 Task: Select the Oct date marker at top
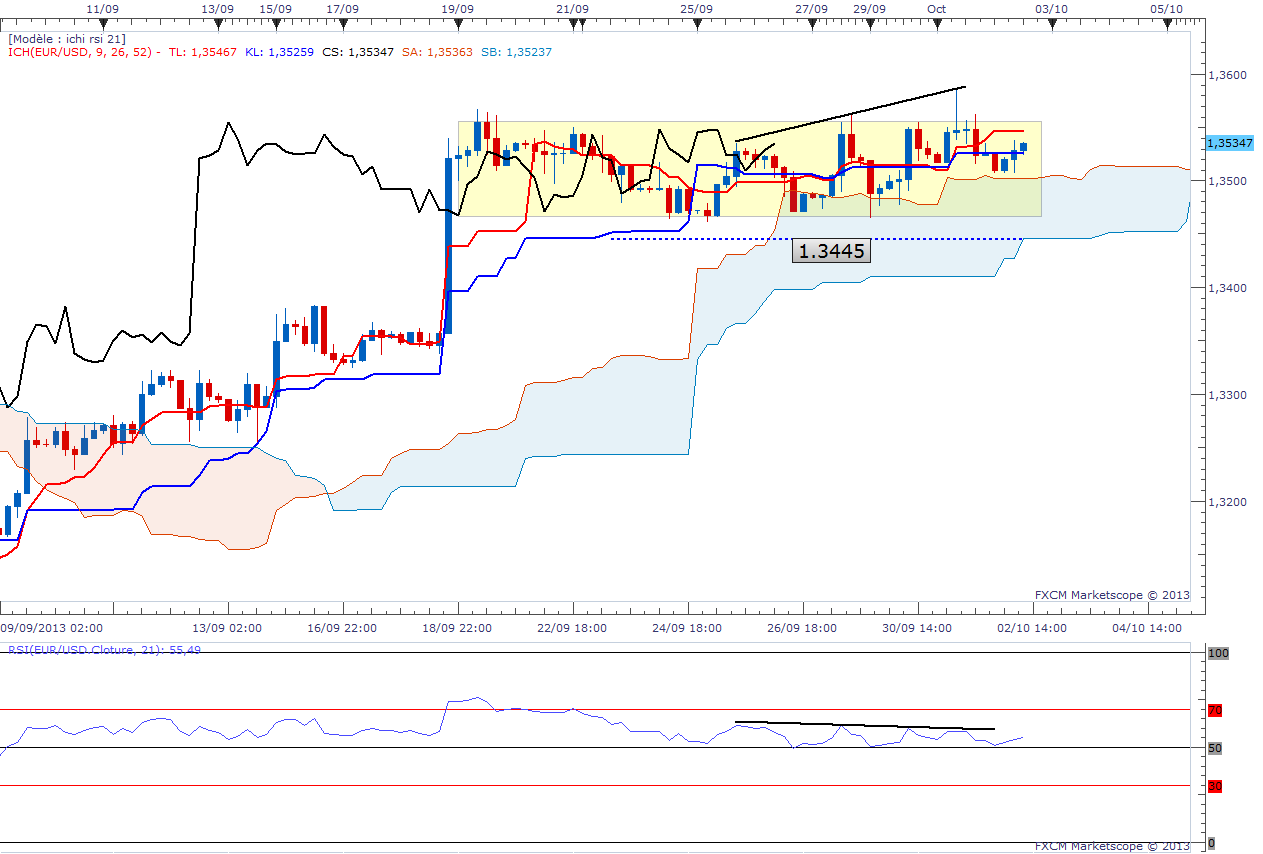pos(937,8)
